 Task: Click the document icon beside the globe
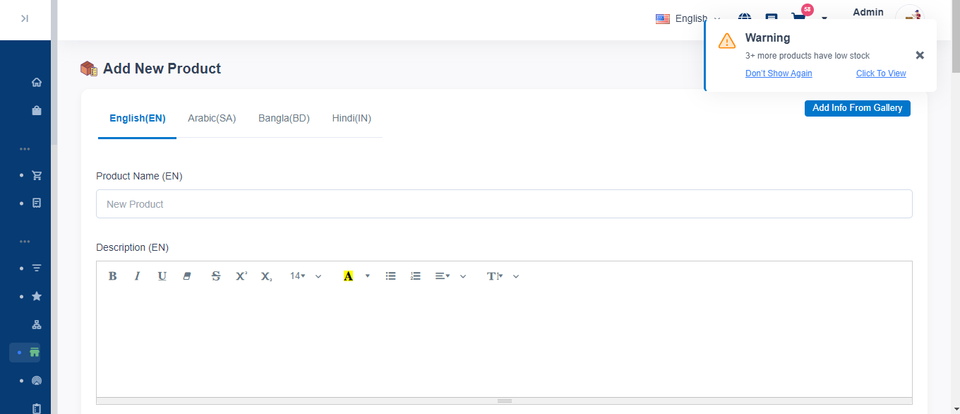pos(771,18)
